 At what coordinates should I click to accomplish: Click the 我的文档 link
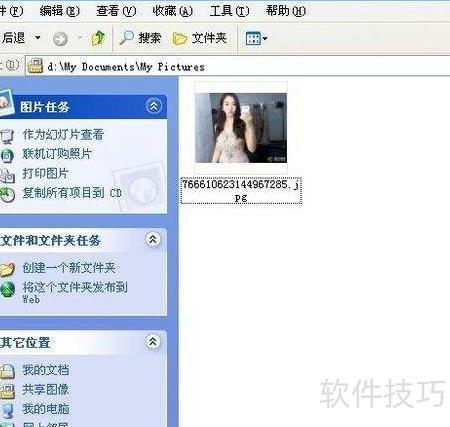point(46,370)
